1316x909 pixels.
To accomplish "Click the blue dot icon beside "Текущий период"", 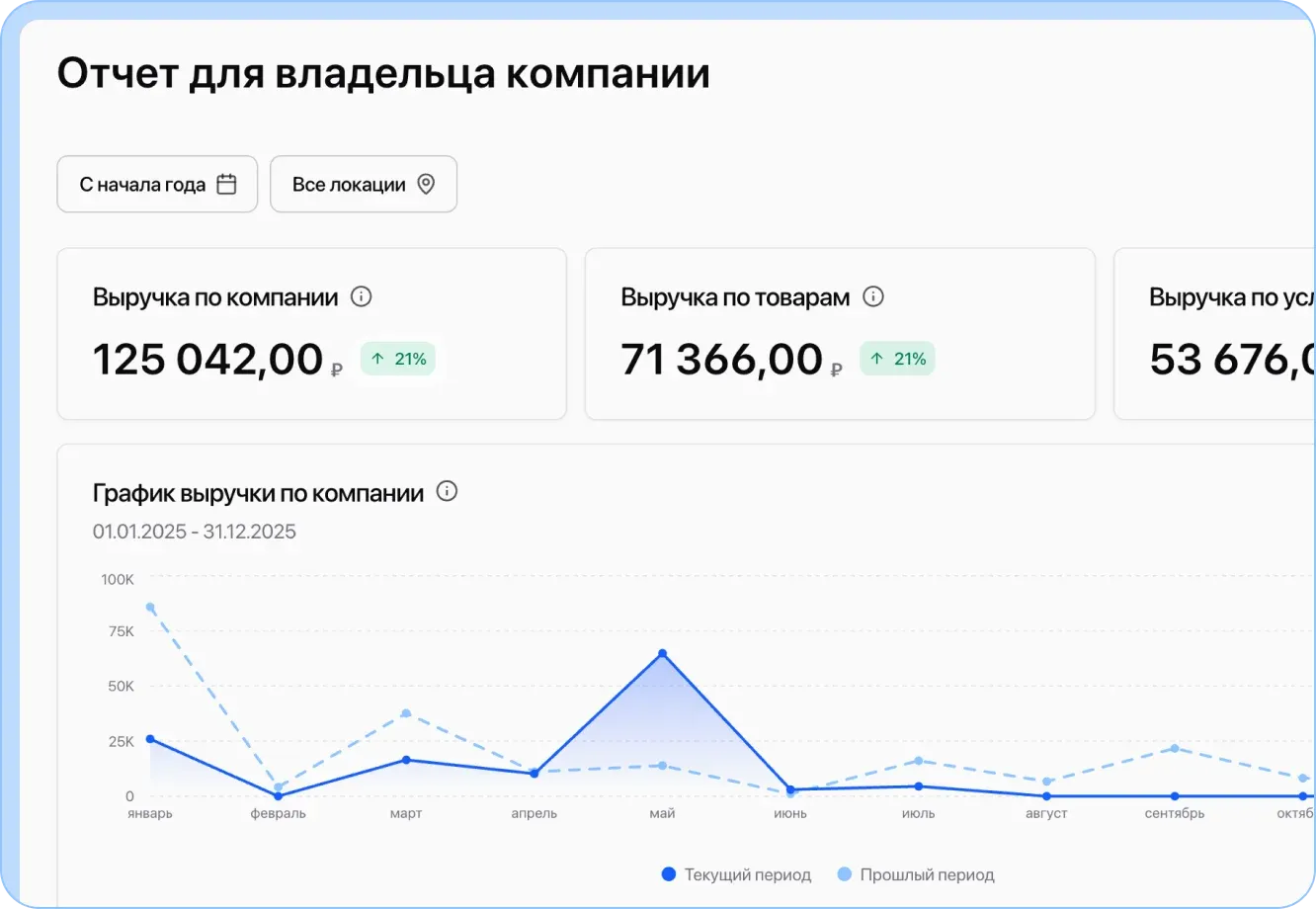I will (669, 874).
